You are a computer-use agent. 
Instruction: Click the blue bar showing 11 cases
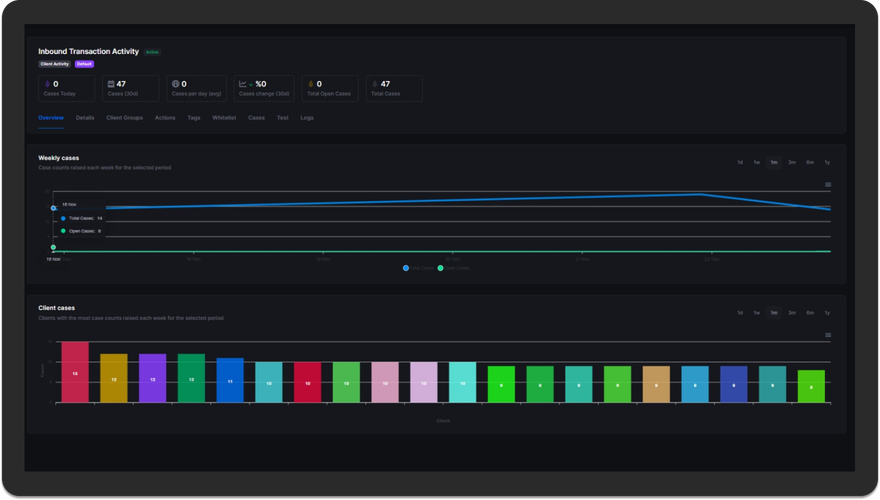tap(230, 380)
